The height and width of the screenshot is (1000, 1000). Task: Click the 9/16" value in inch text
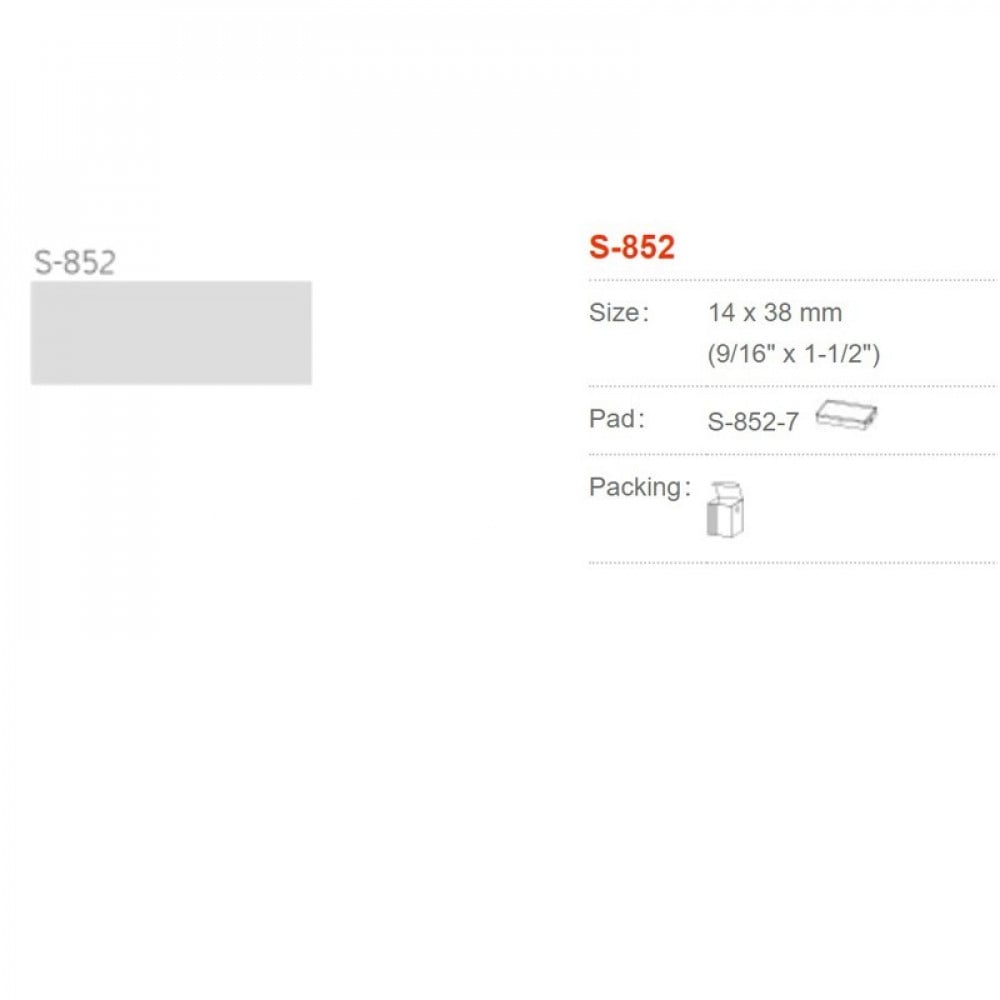[x=740, y=354]
